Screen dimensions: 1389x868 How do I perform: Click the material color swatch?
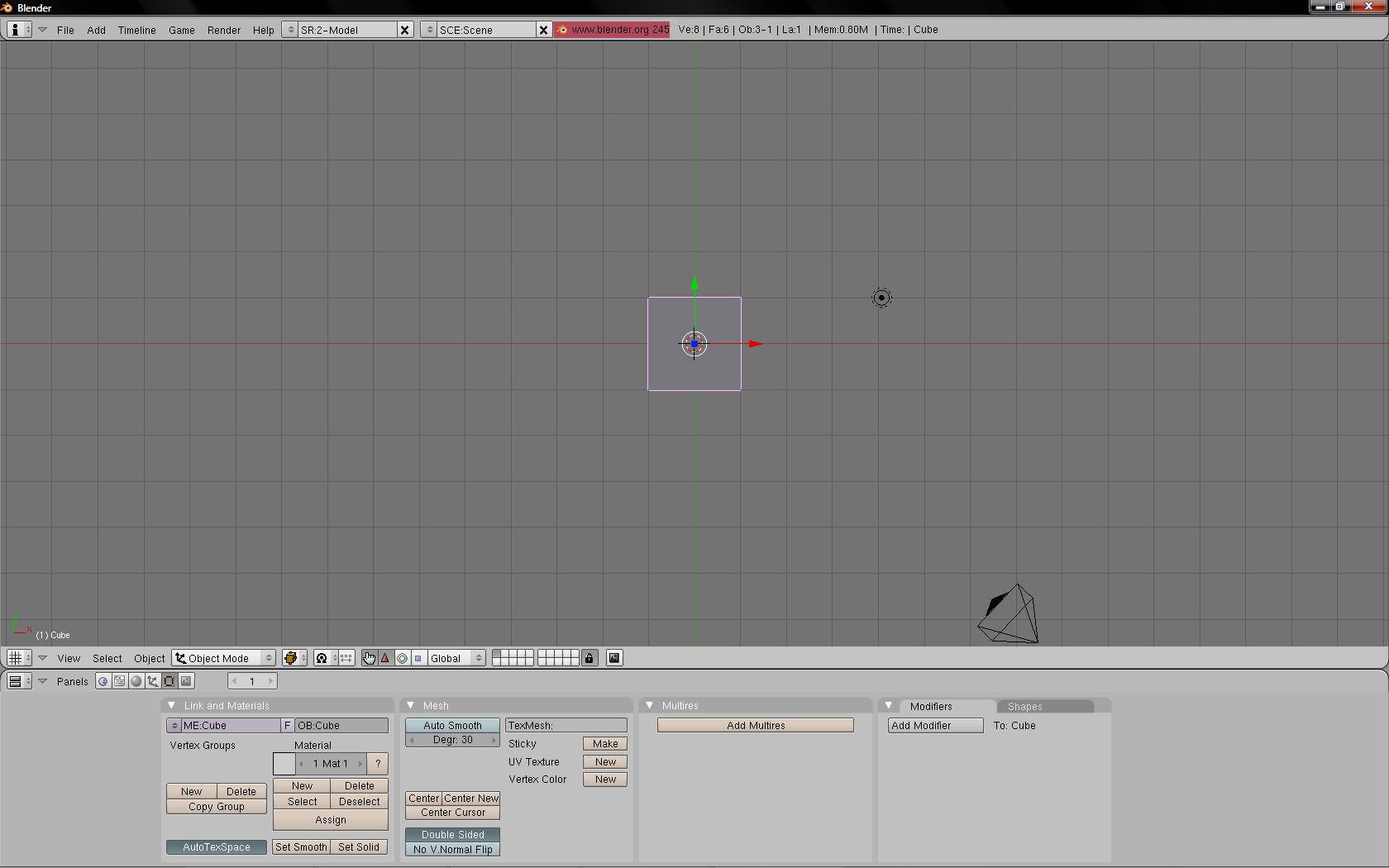tap(284, 763)
